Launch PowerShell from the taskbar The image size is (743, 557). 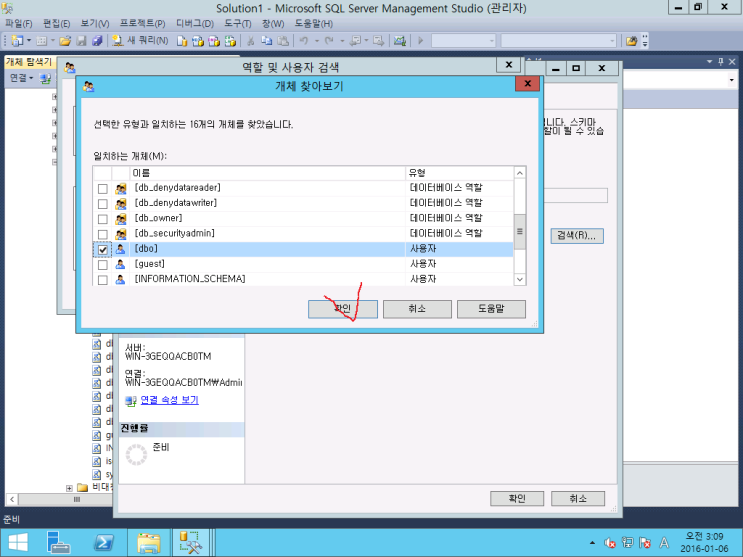coord(103,542)
